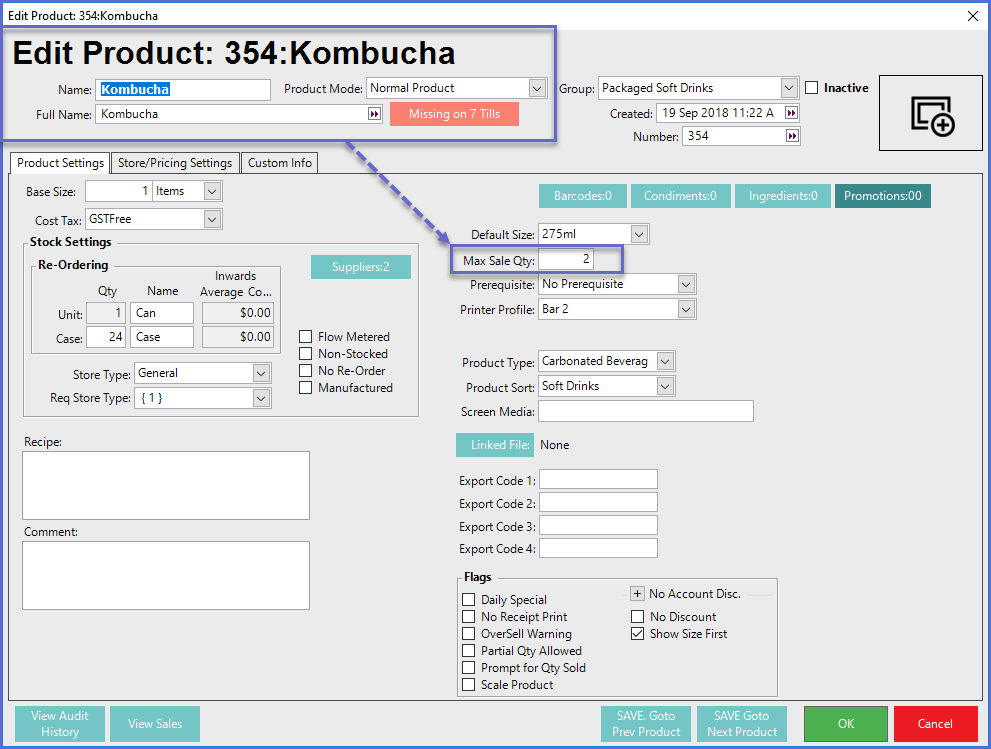Image resolution: width=991 pixels, height=749 pixels.
Task: Click the Max Sale Qty input field
Action: coord(567,260)
